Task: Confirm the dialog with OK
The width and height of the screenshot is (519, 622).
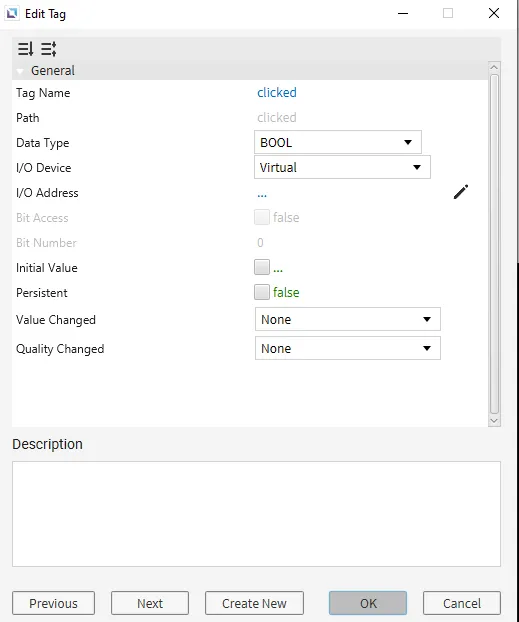Action: (x=368, y=603)
